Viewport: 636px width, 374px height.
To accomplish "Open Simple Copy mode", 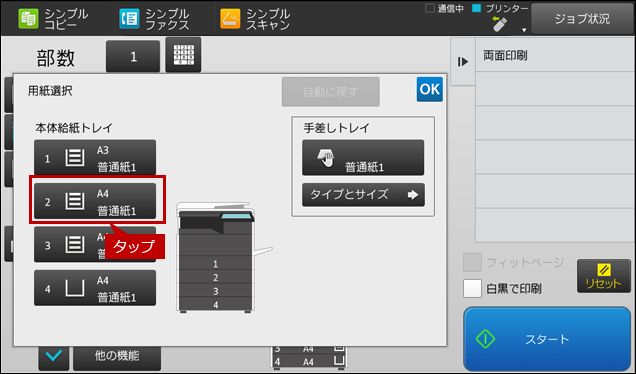I will click(x=53, y=19).
